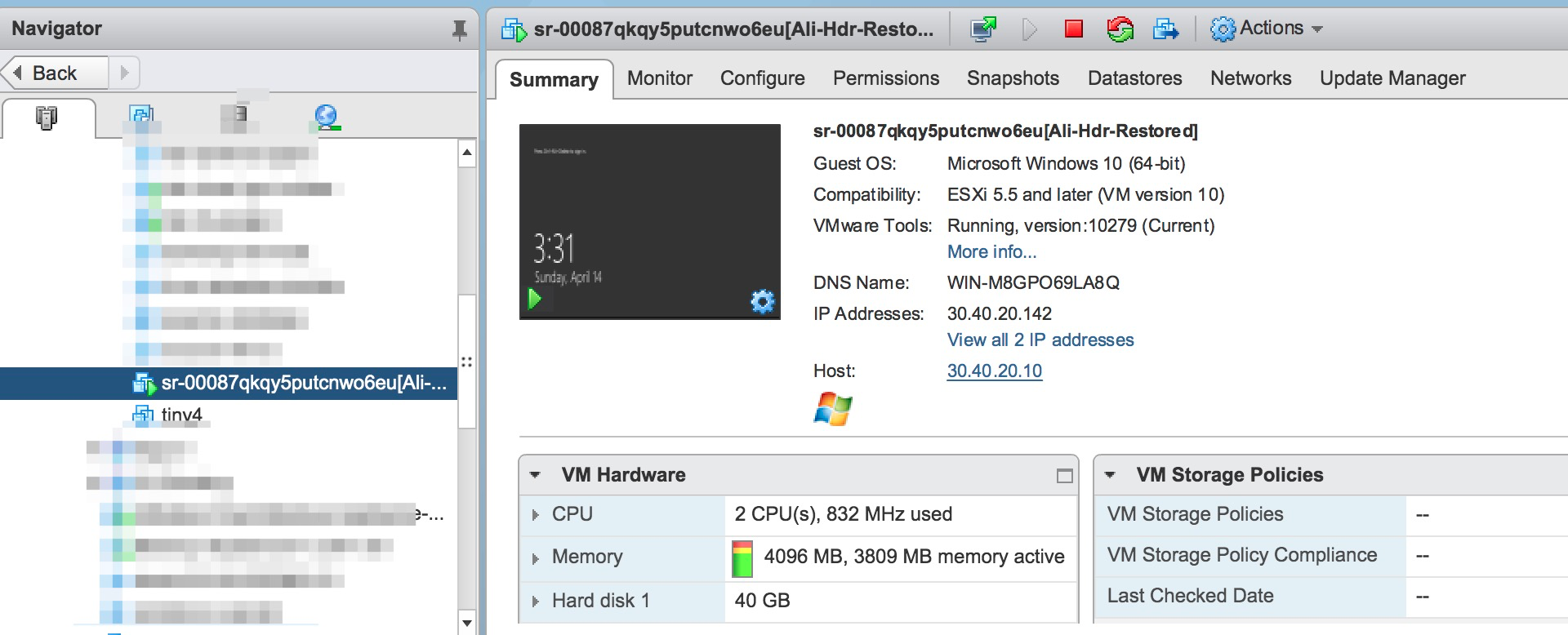This screenshot has width=1568, height=635.
Task: Open the VMware Tools More info link
Action: click(991, 251)
